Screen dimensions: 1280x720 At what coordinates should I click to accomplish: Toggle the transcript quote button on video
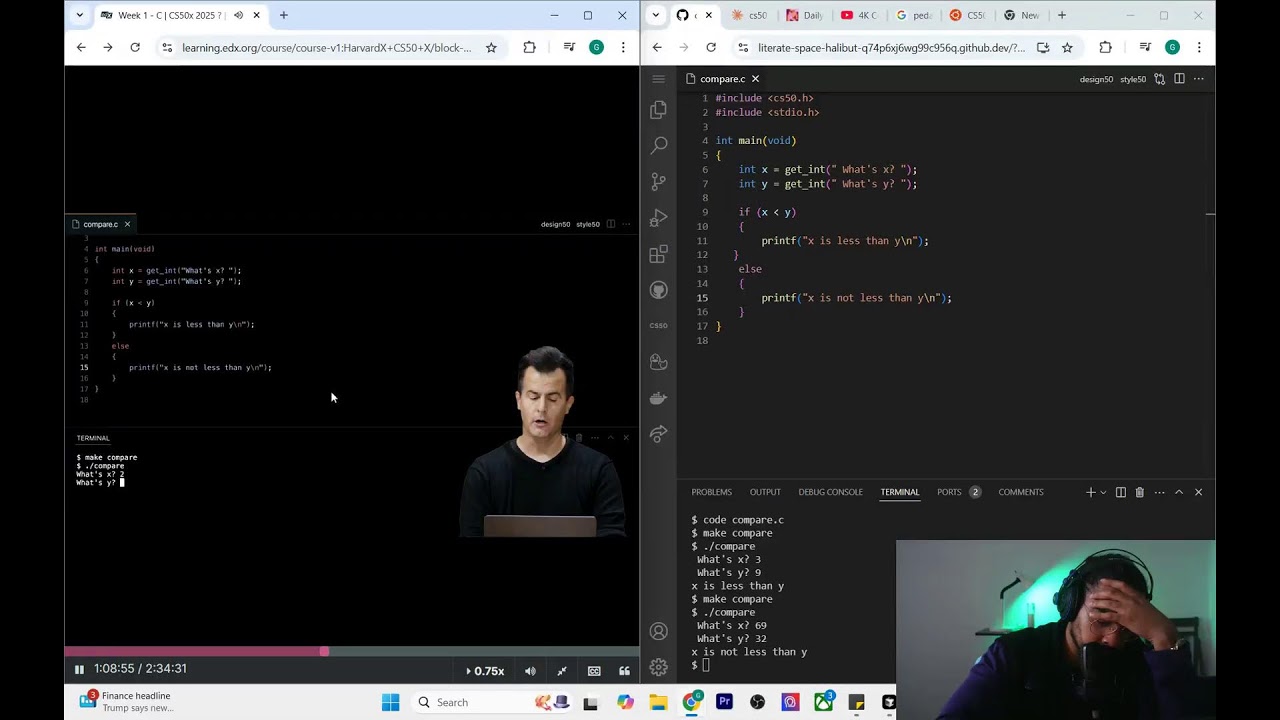625,671
